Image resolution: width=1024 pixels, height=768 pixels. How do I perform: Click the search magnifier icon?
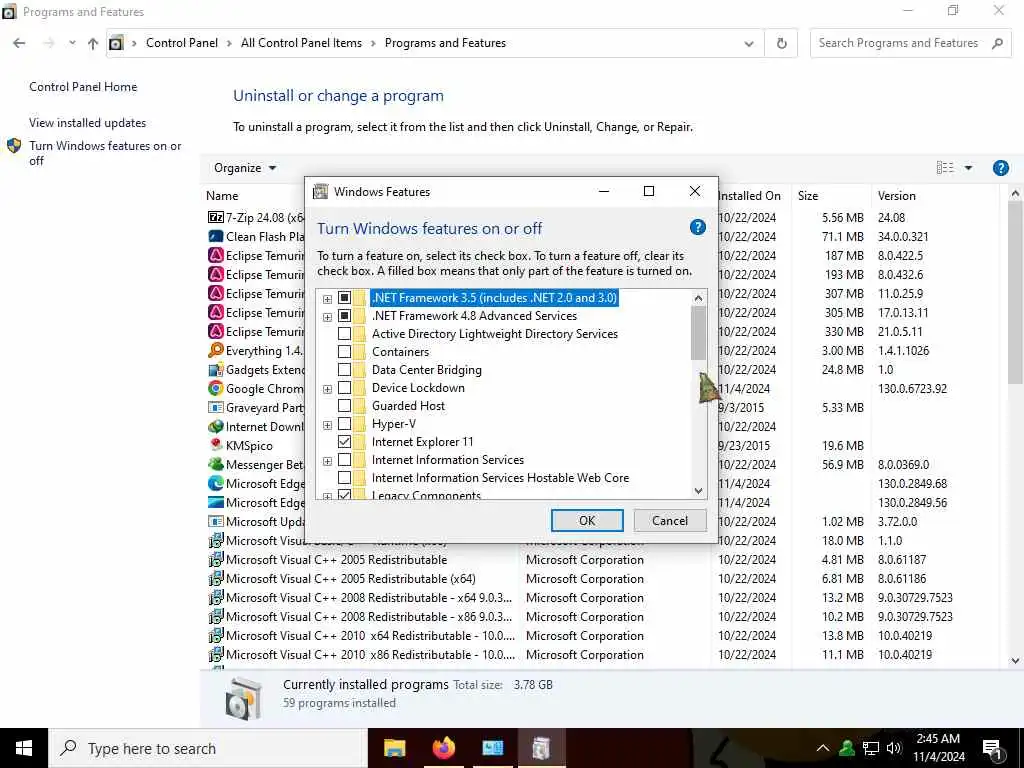point(997,43)
